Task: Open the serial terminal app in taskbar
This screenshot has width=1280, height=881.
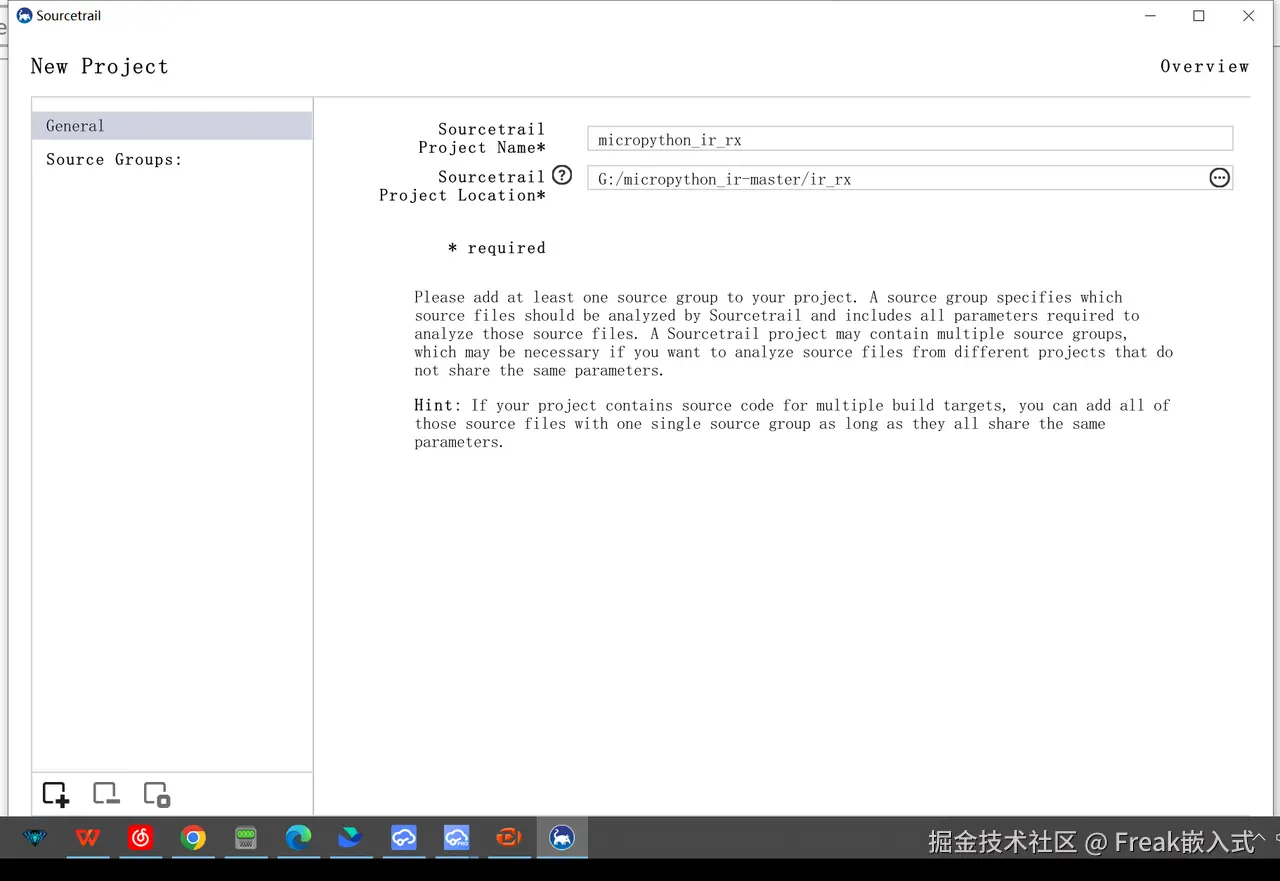Action: [x=246, y=838]
